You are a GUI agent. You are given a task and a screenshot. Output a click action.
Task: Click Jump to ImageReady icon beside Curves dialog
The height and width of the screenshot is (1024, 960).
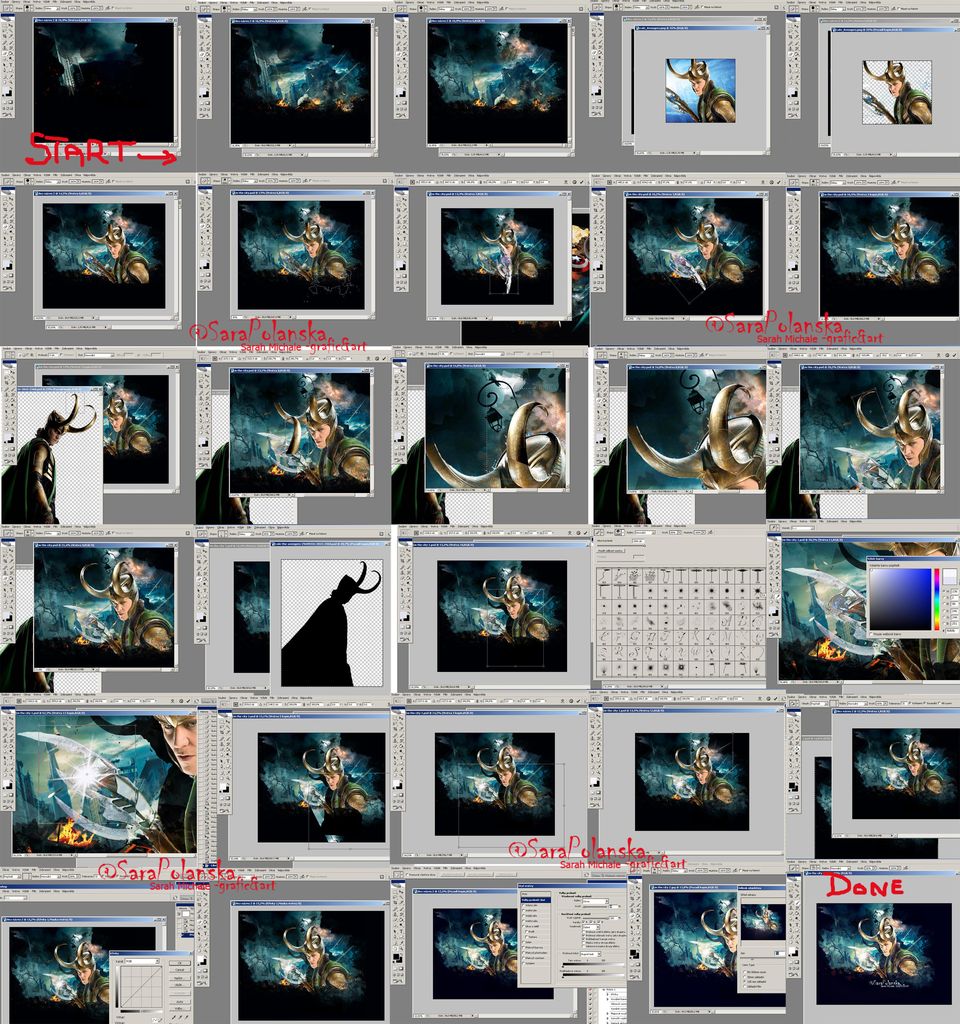coord(202,983)
